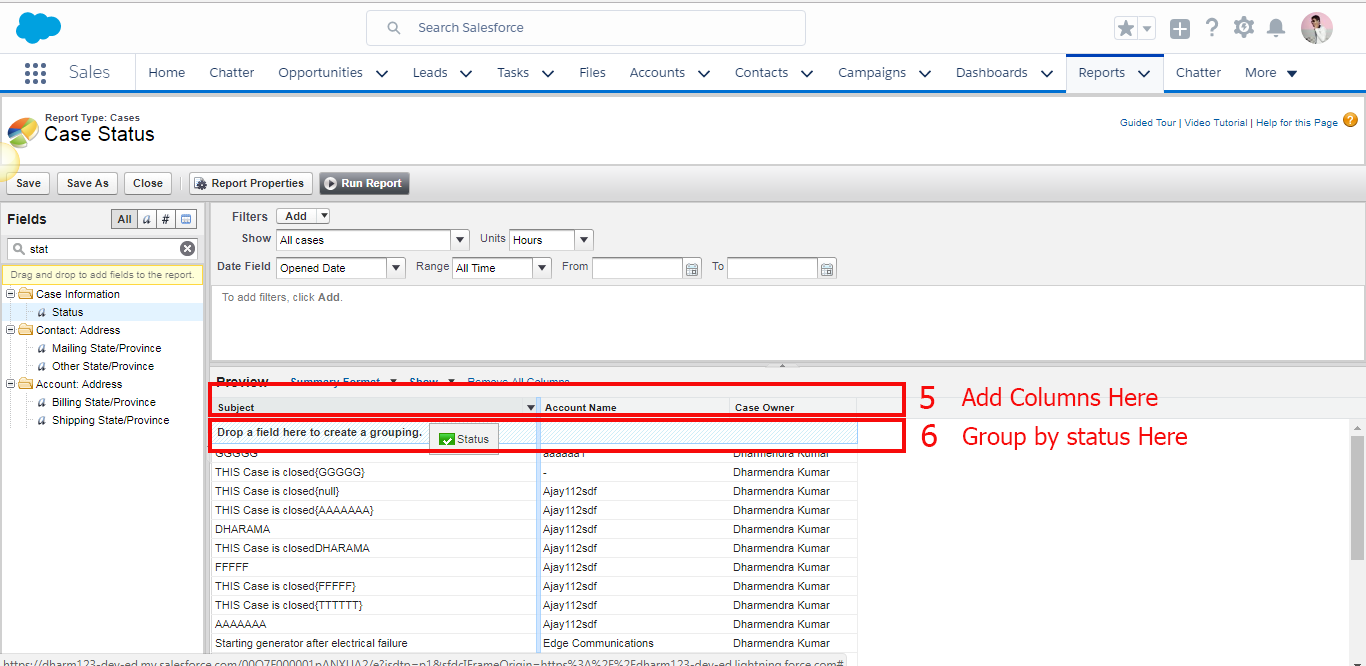Screen dimensions: 1366x666
Task: Toggle the text fields filter
Action: (x=146, y=219)
